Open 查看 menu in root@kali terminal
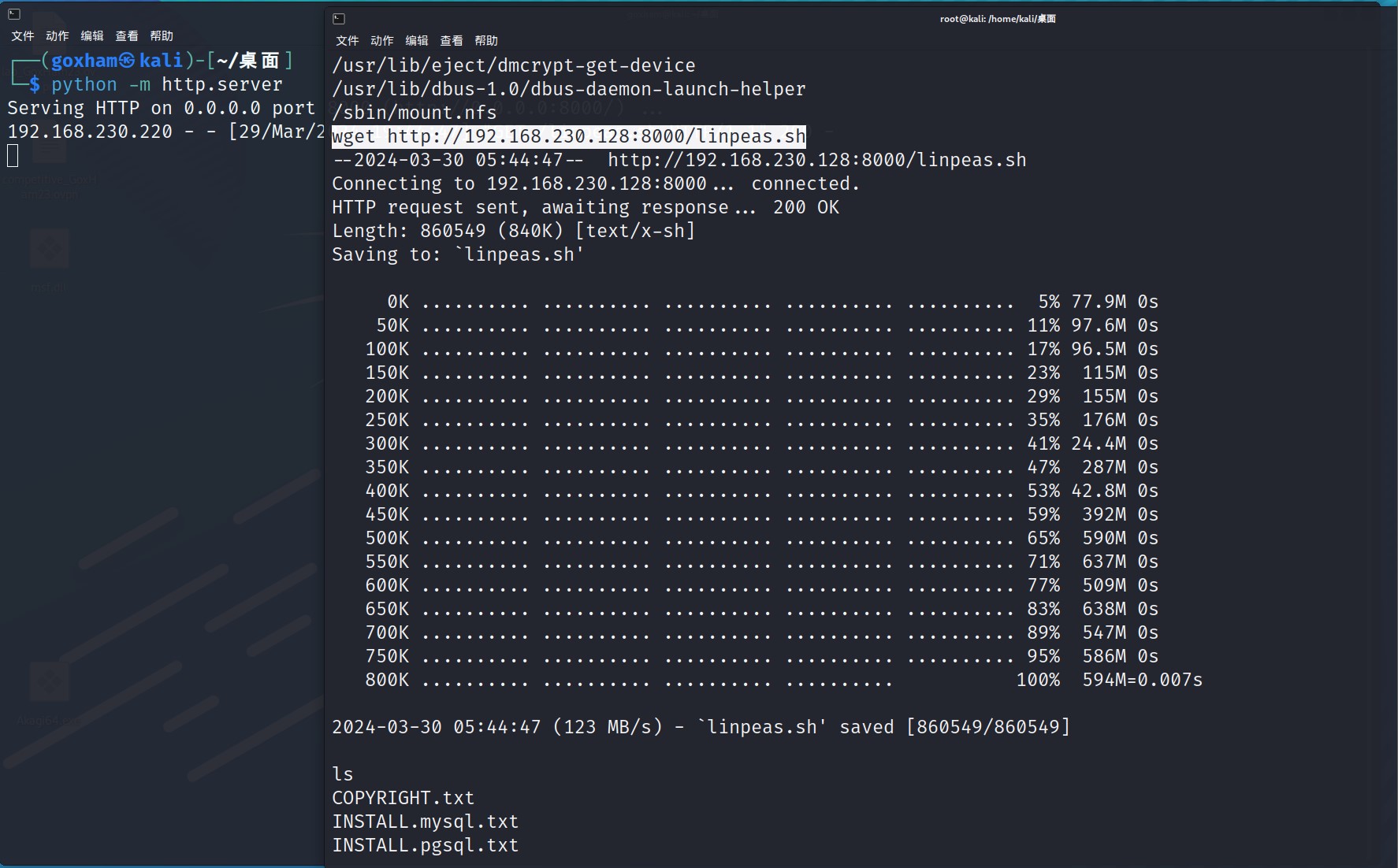Viewport: 1398px width, 868px height. [452, 40]
